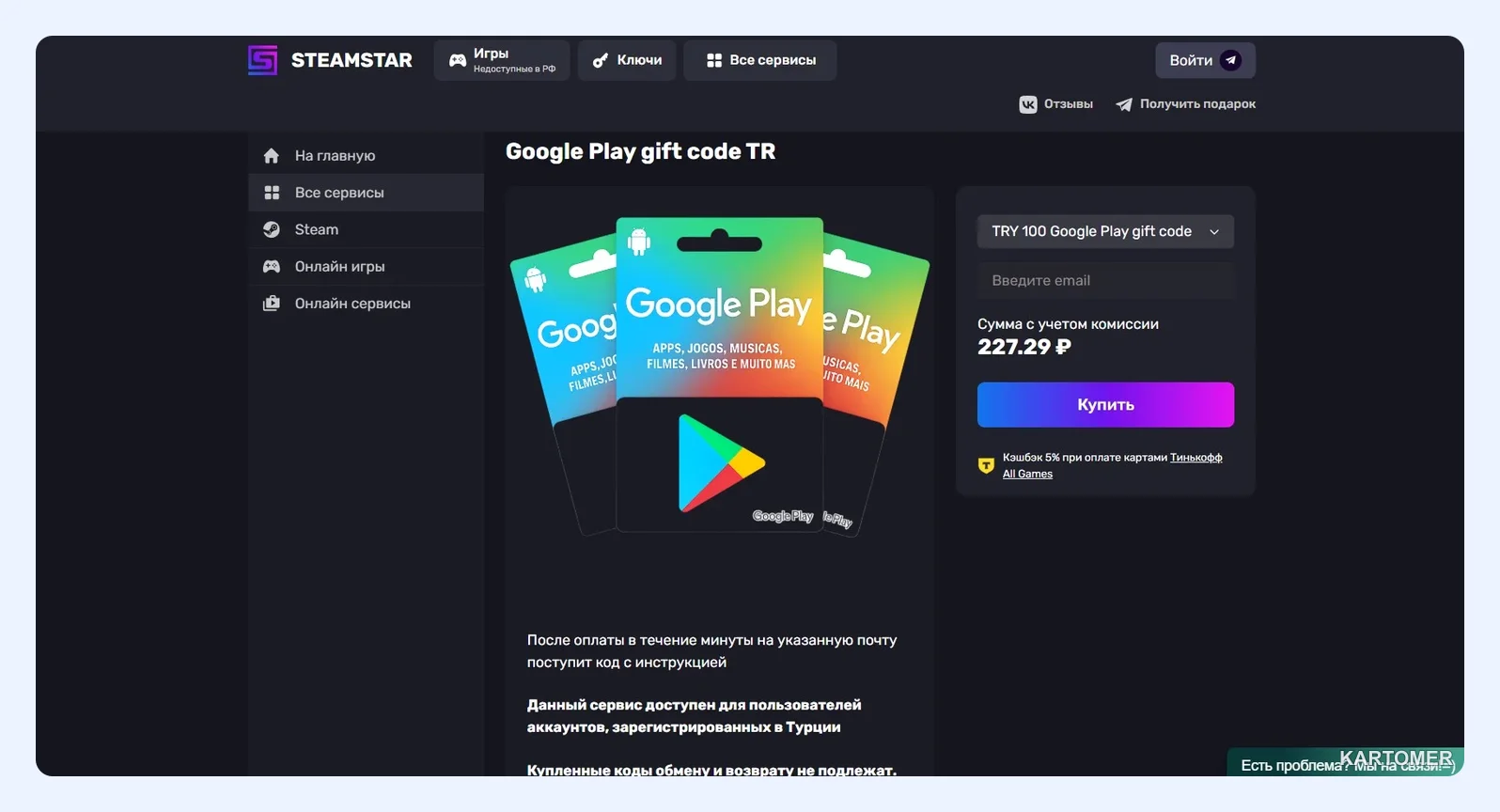Go to На главную in the sidebar

[366, 156]
